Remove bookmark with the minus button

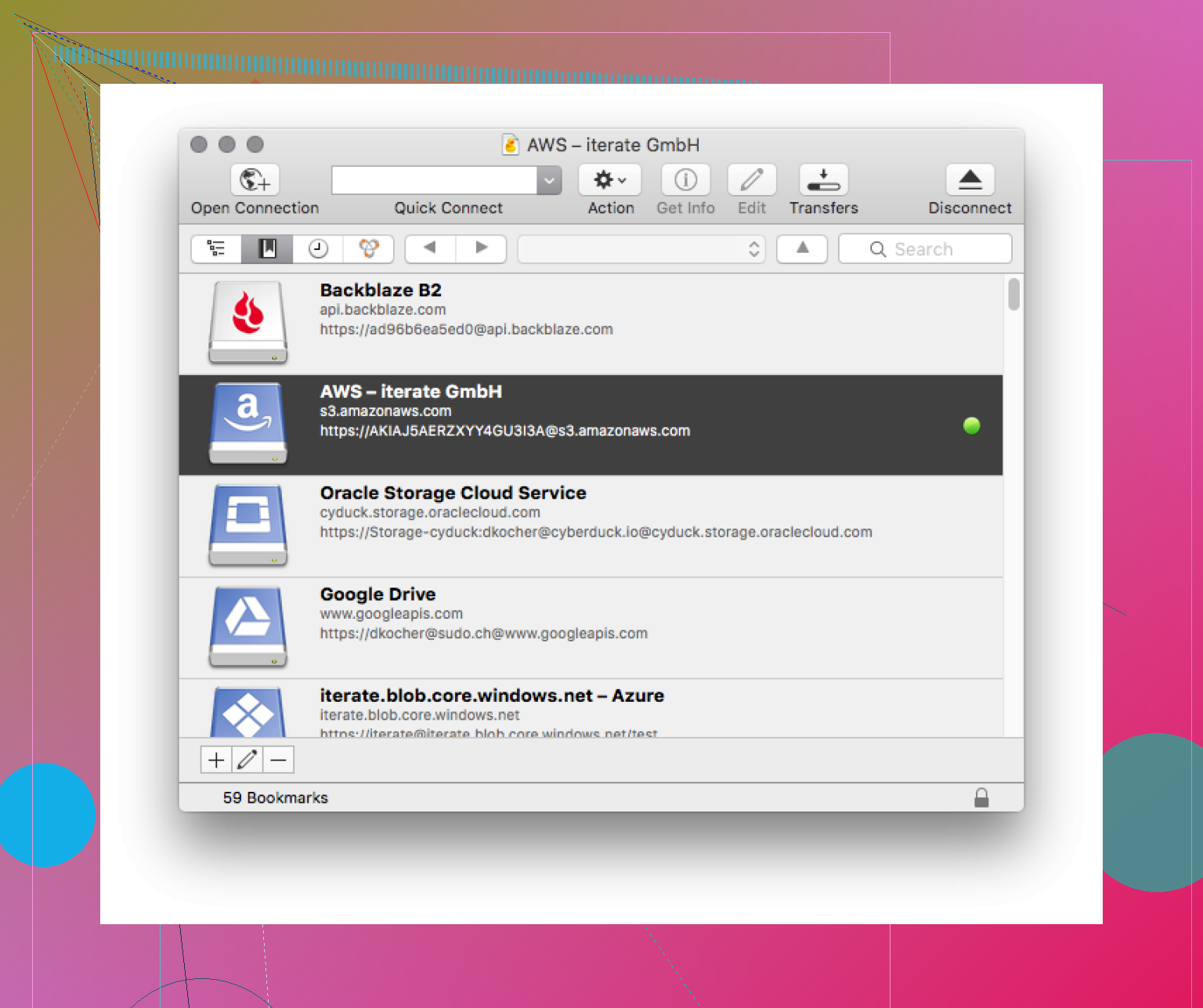tap(278, 760)
